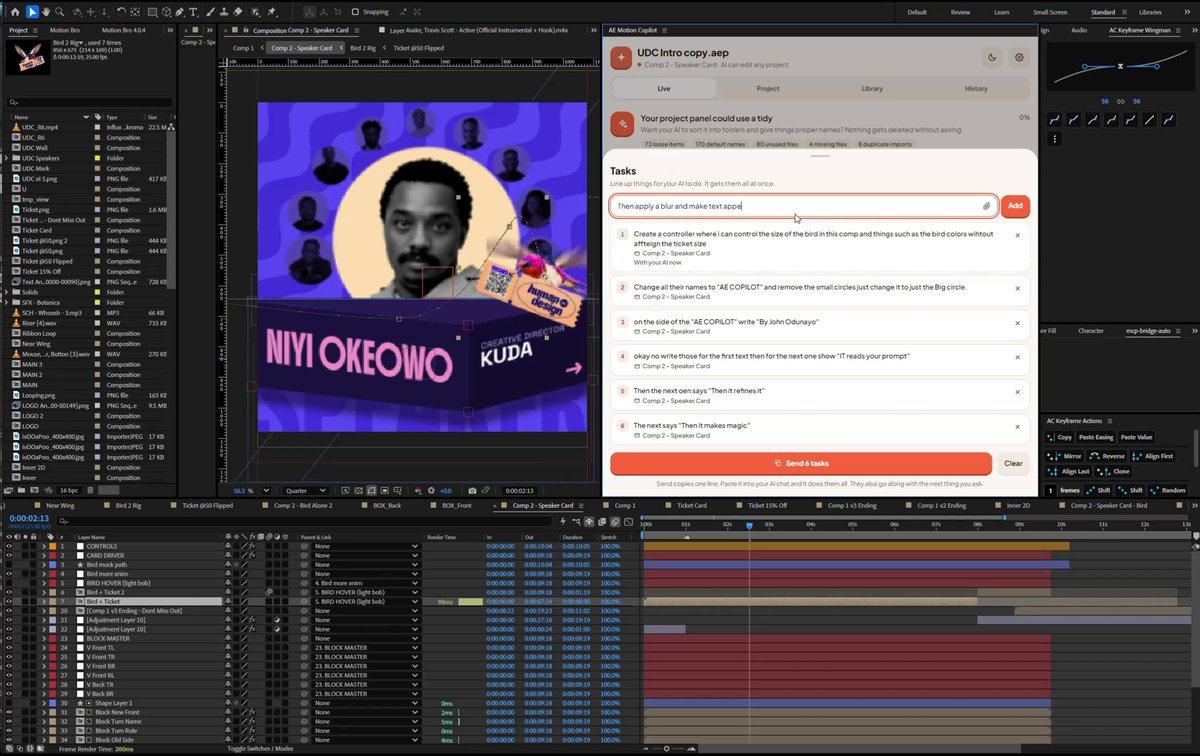Select the Eraser tool

coord(238,12)
